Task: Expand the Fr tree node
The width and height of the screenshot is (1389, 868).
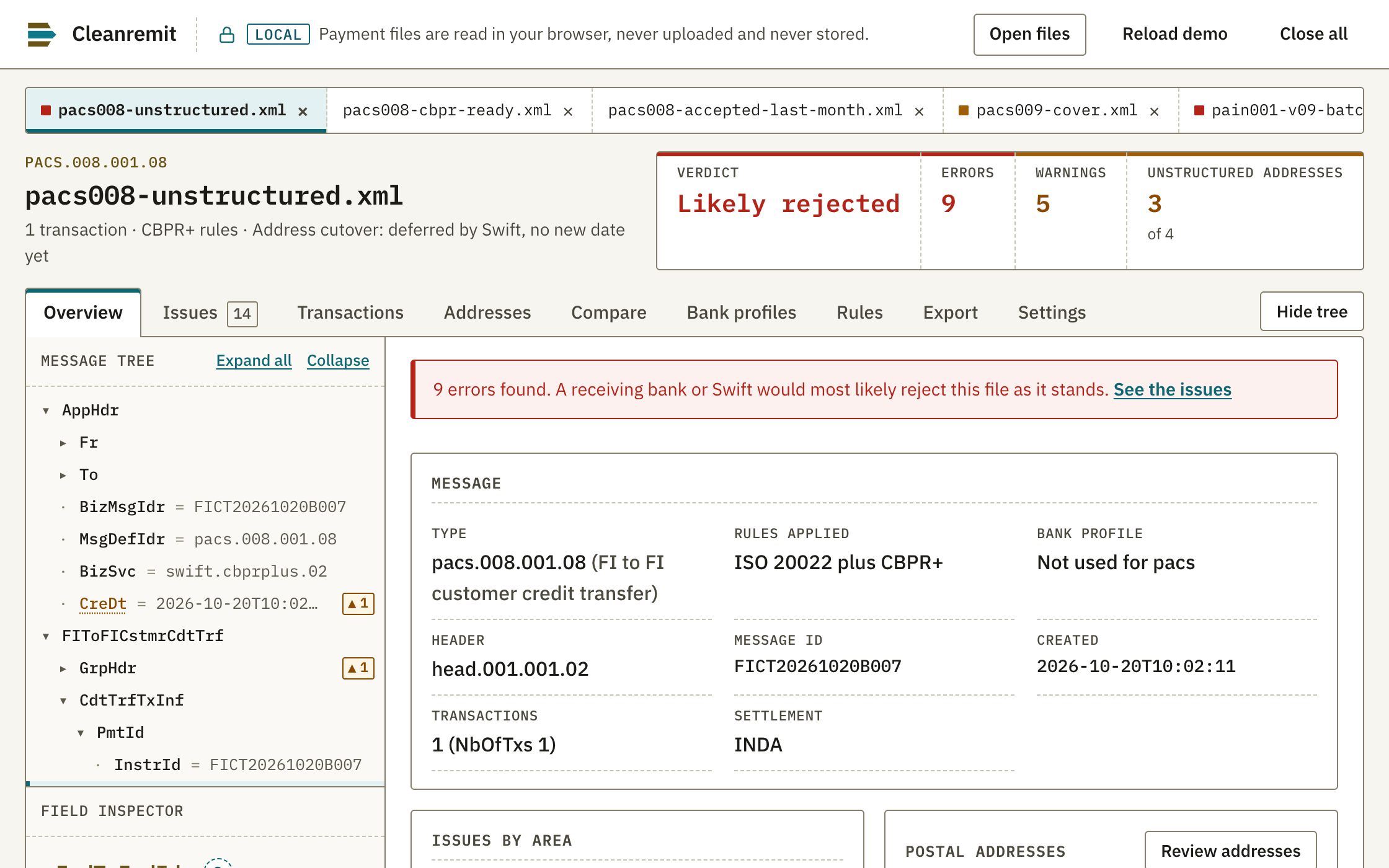Action: (63, 443)
